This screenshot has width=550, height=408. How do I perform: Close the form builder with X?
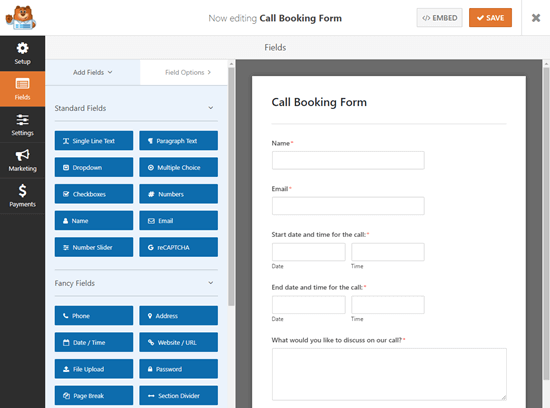(x=536, y=18)
